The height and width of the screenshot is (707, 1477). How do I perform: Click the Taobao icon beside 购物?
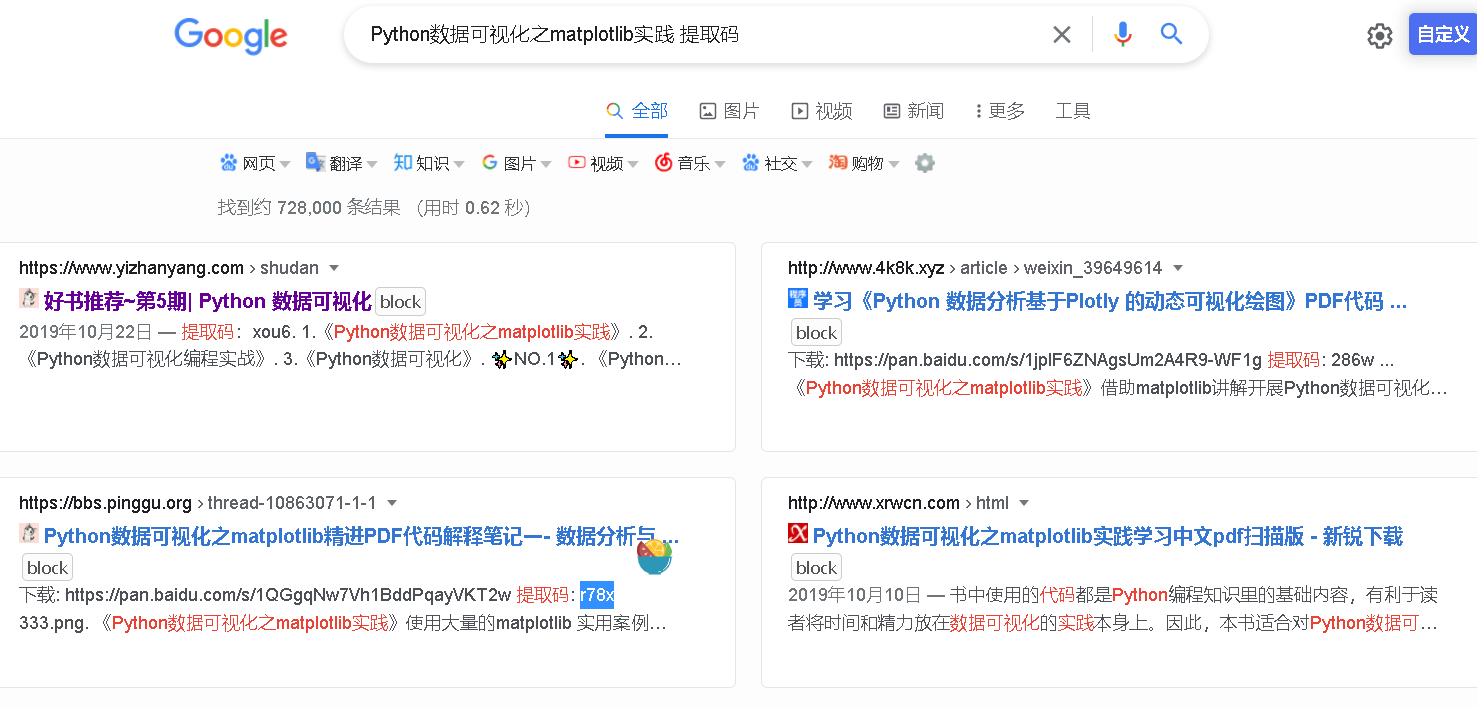point(838,162)
